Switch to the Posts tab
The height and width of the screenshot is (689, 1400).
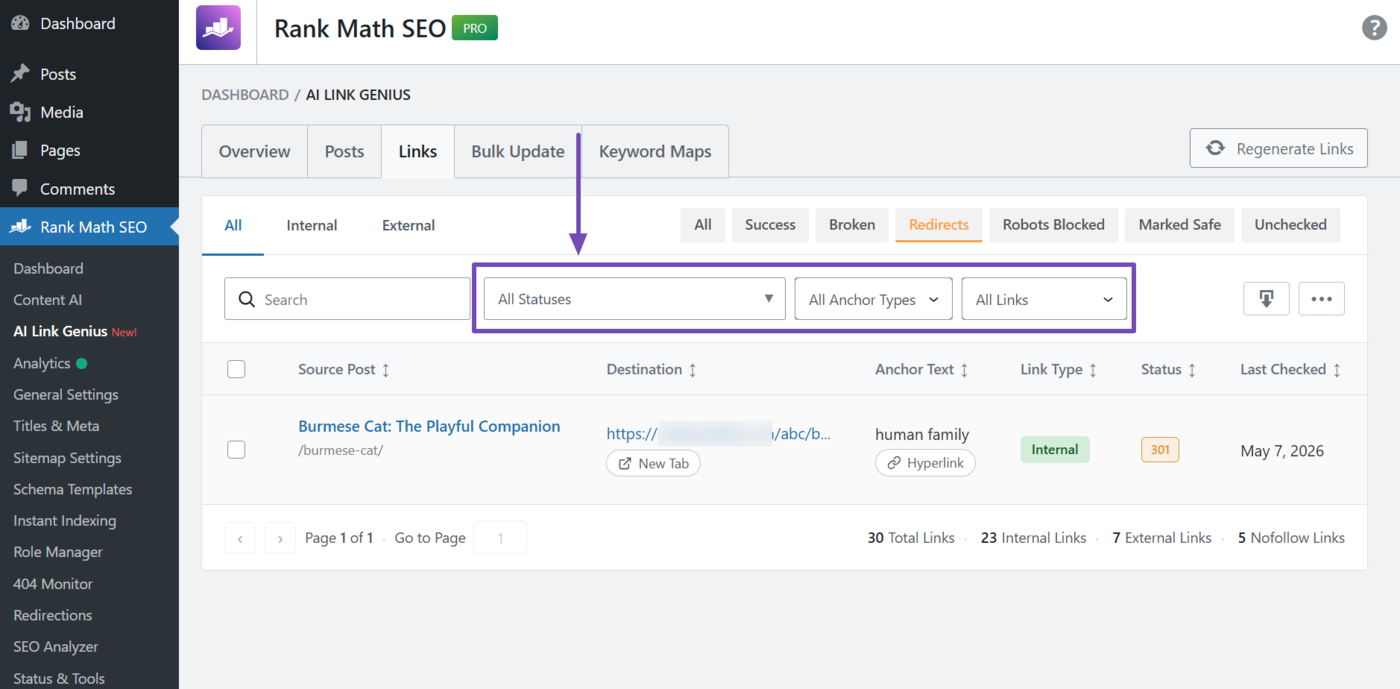point(344,151)
